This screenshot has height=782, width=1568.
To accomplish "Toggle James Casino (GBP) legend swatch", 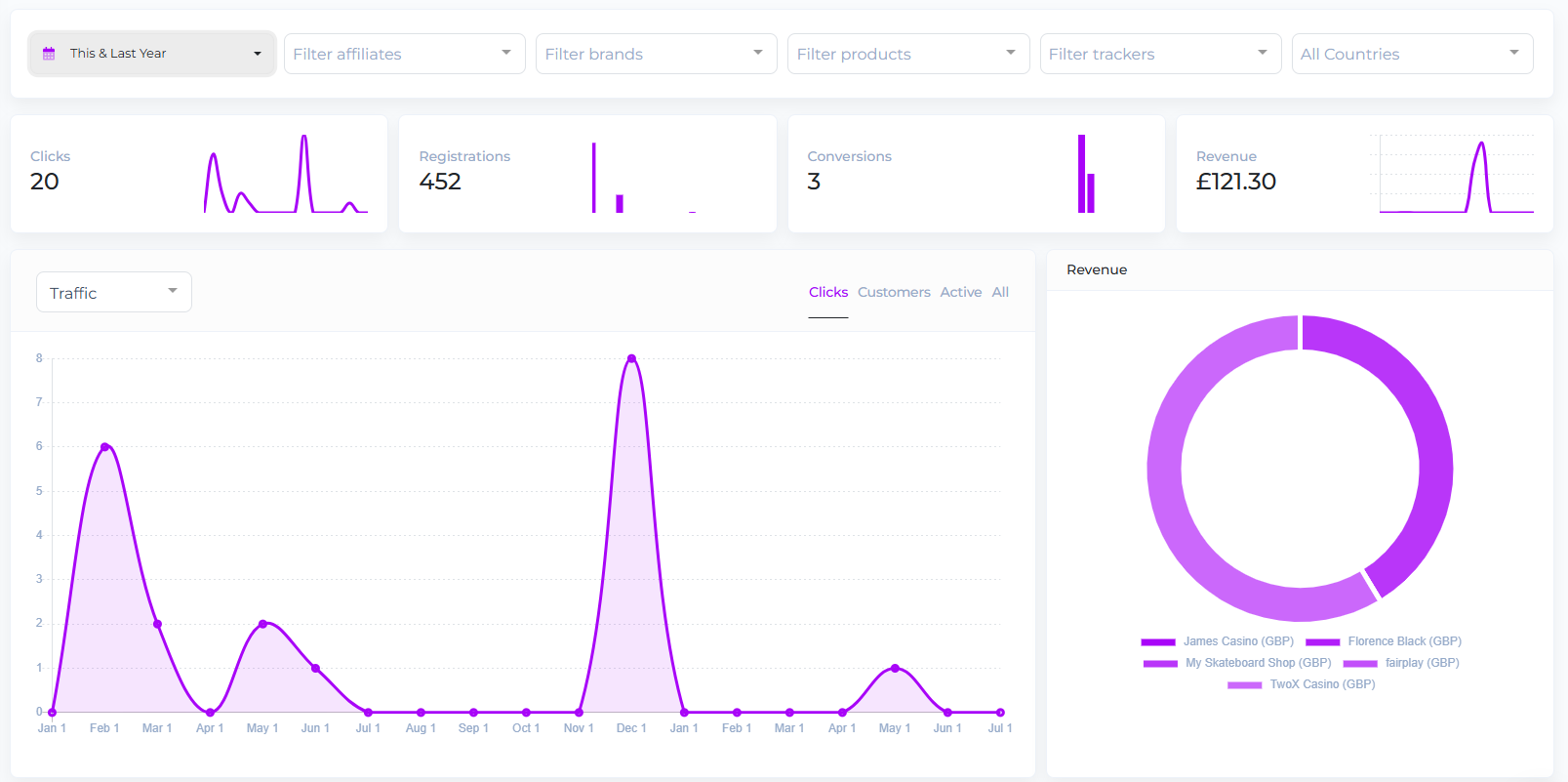I will tap(1158, 642).
